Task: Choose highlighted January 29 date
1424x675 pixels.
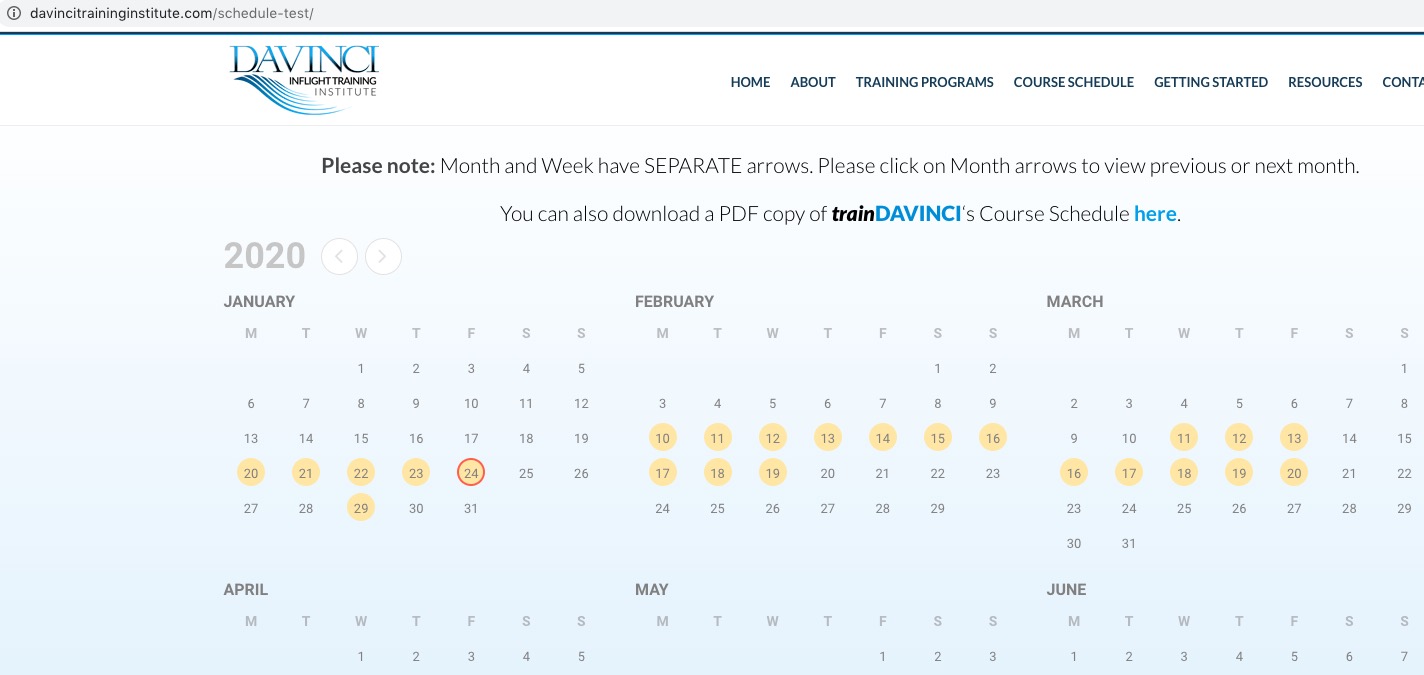Action: point(361,508)
